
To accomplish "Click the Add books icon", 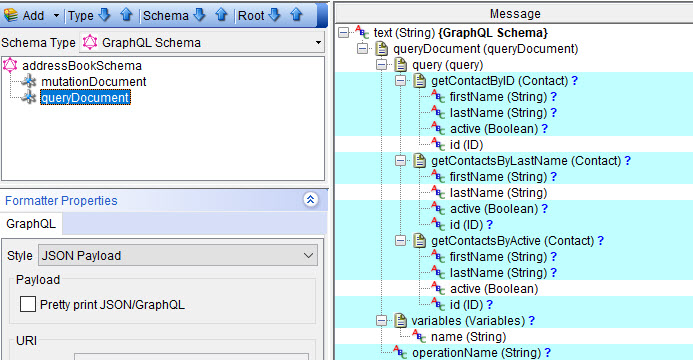I will (10, 15).
